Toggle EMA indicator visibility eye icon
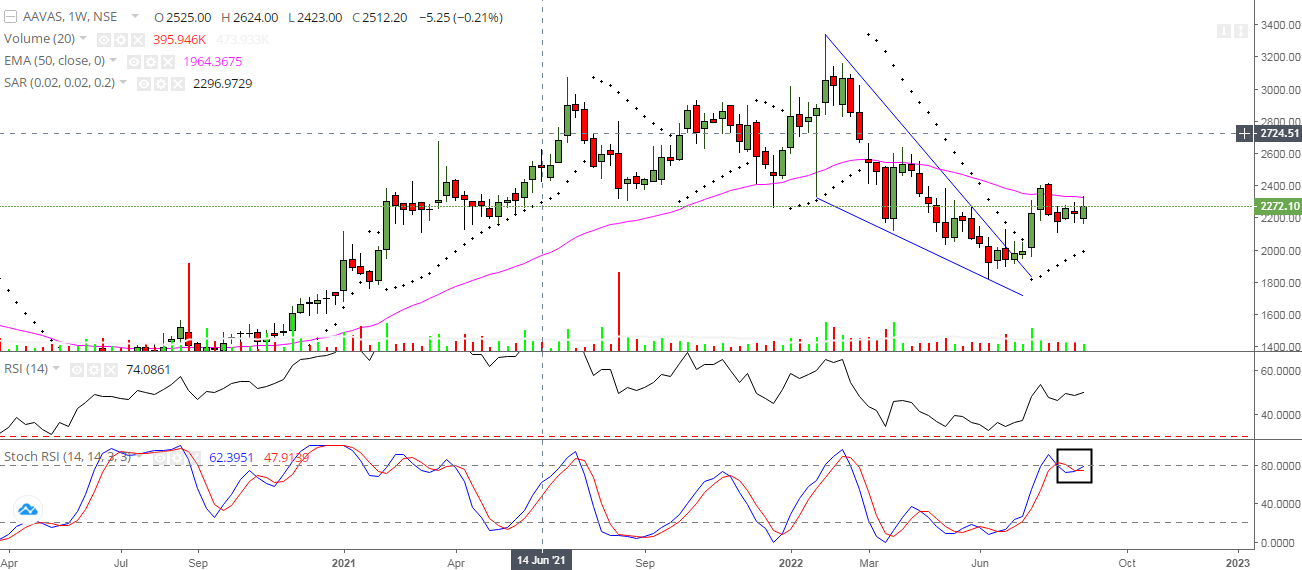1302x570 pixels. point(135,62)
